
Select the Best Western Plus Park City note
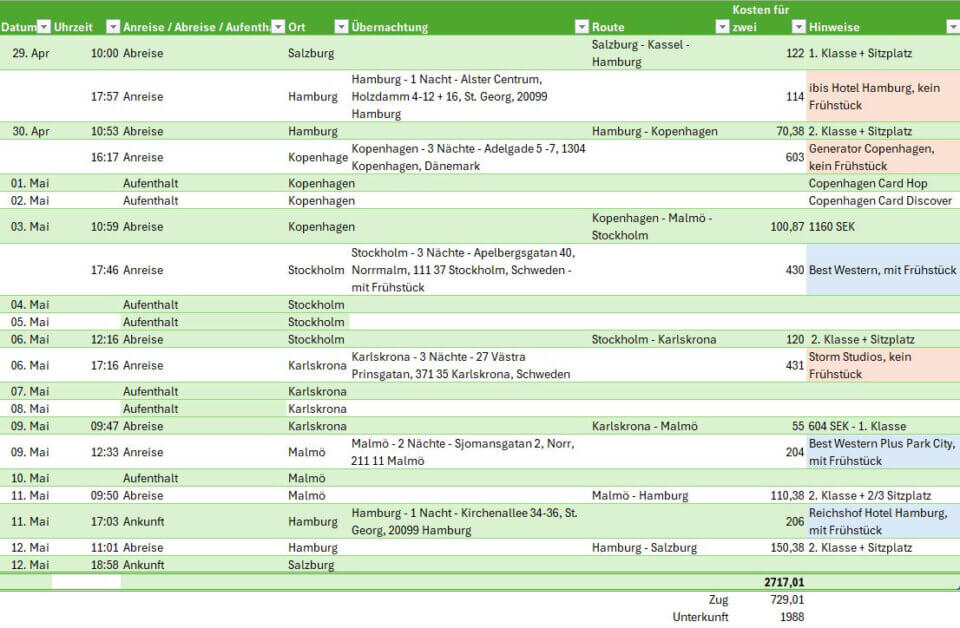[x=883, y=452]
